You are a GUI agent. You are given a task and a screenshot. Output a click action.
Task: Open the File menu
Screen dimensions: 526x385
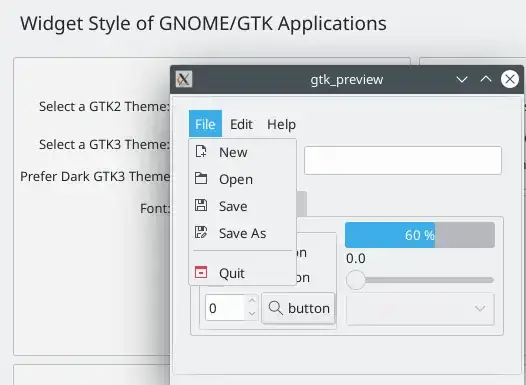tap(205, 124)
